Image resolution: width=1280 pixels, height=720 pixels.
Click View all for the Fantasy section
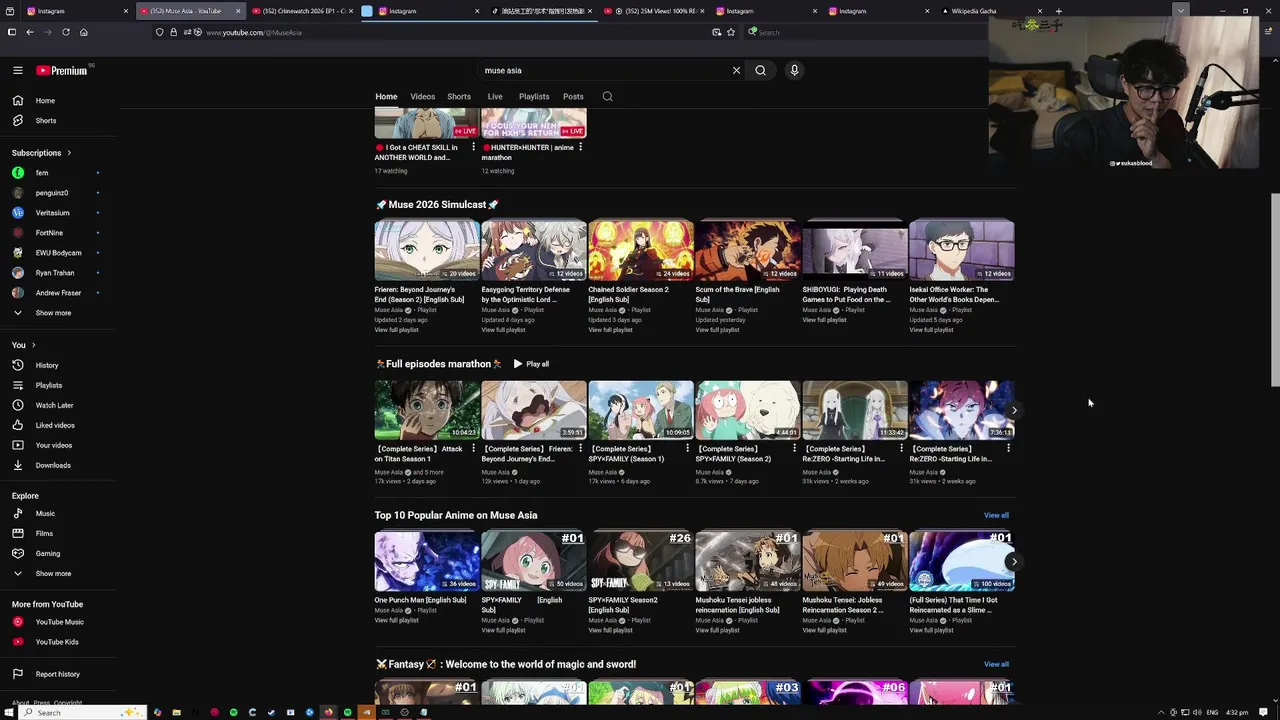click(996, 664)
